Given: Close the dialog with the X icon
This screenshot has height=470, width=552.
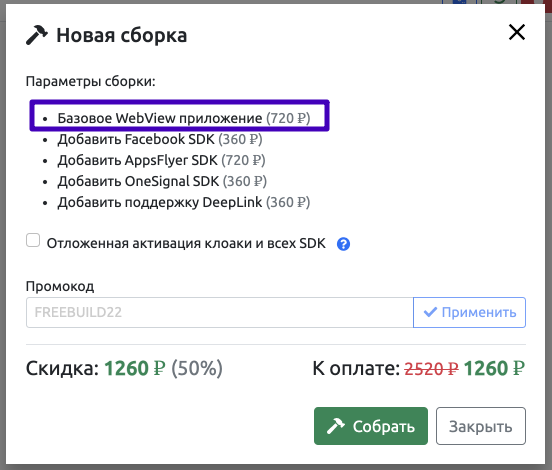Looking at the screenshot, I should [x=517, y=32].
